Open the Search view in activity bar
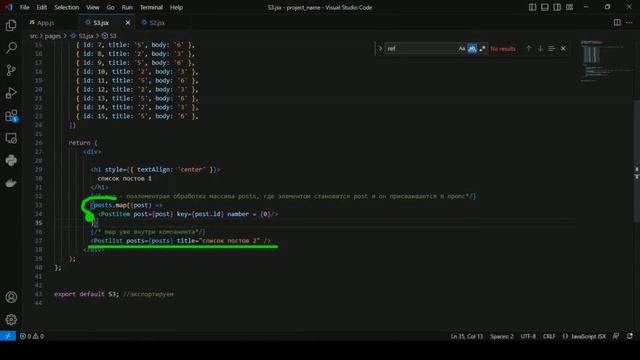The height and width of the screenshot is (360, 640). pyautogui.click(x=11, y=48)
